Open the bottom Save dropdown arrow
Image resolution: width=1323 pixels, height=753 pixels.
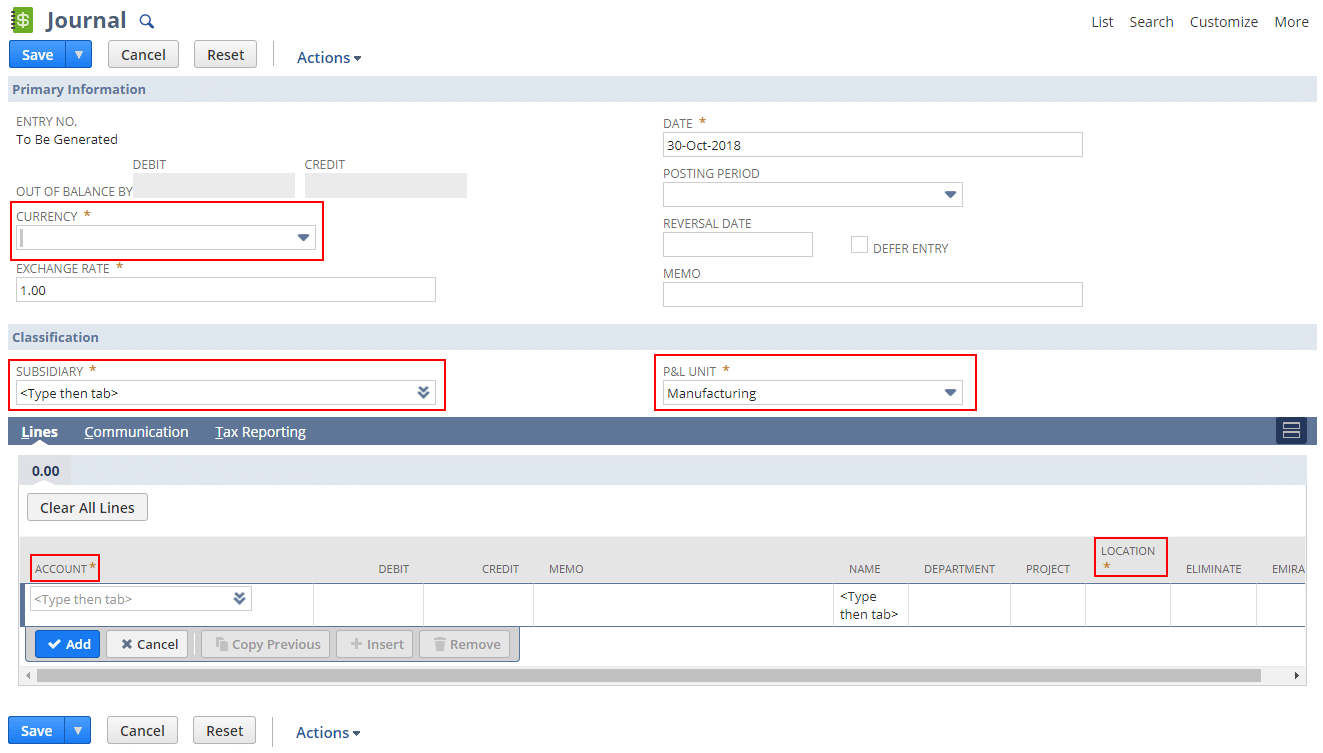(x=78, y=730)
